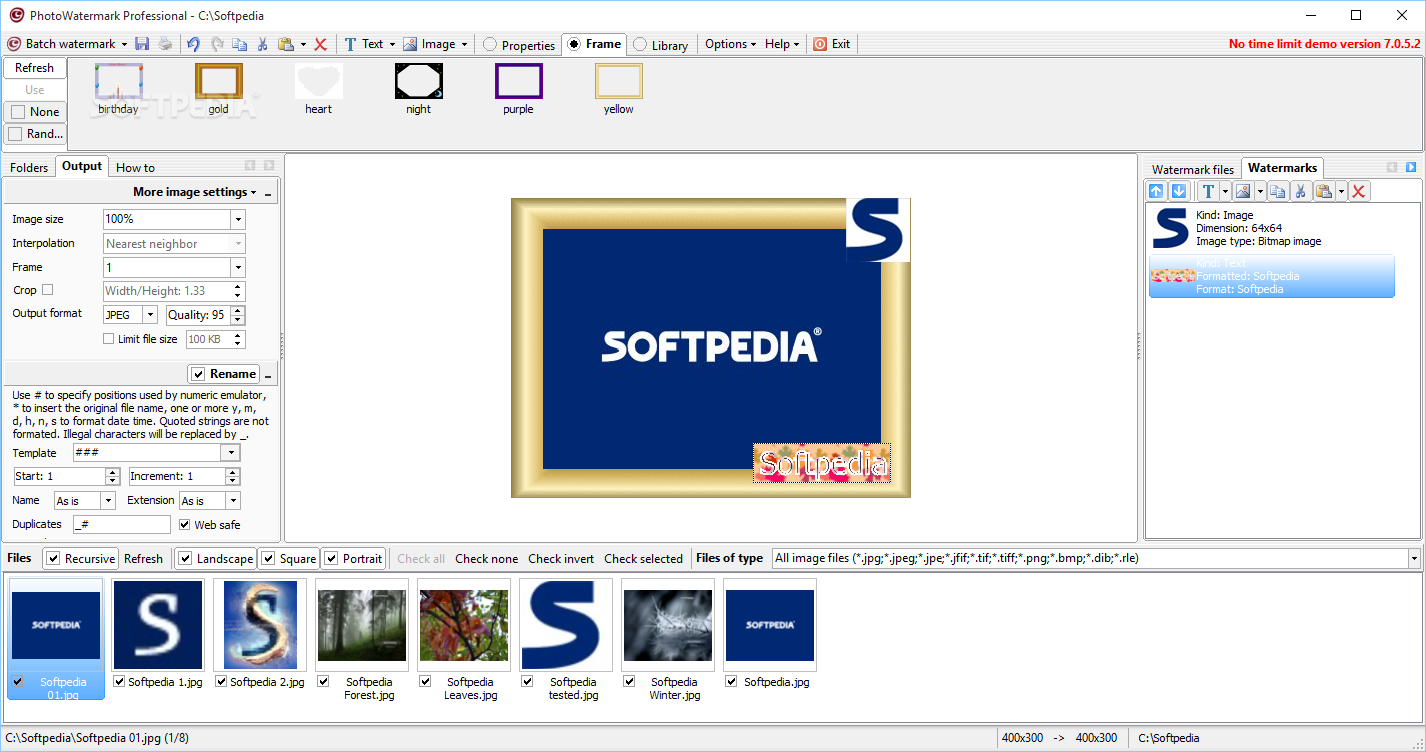The width and height of the screenshot is (1426, 752).
Task: Open the Help menu
Action: pyautogui.click(x=782, y=44)
